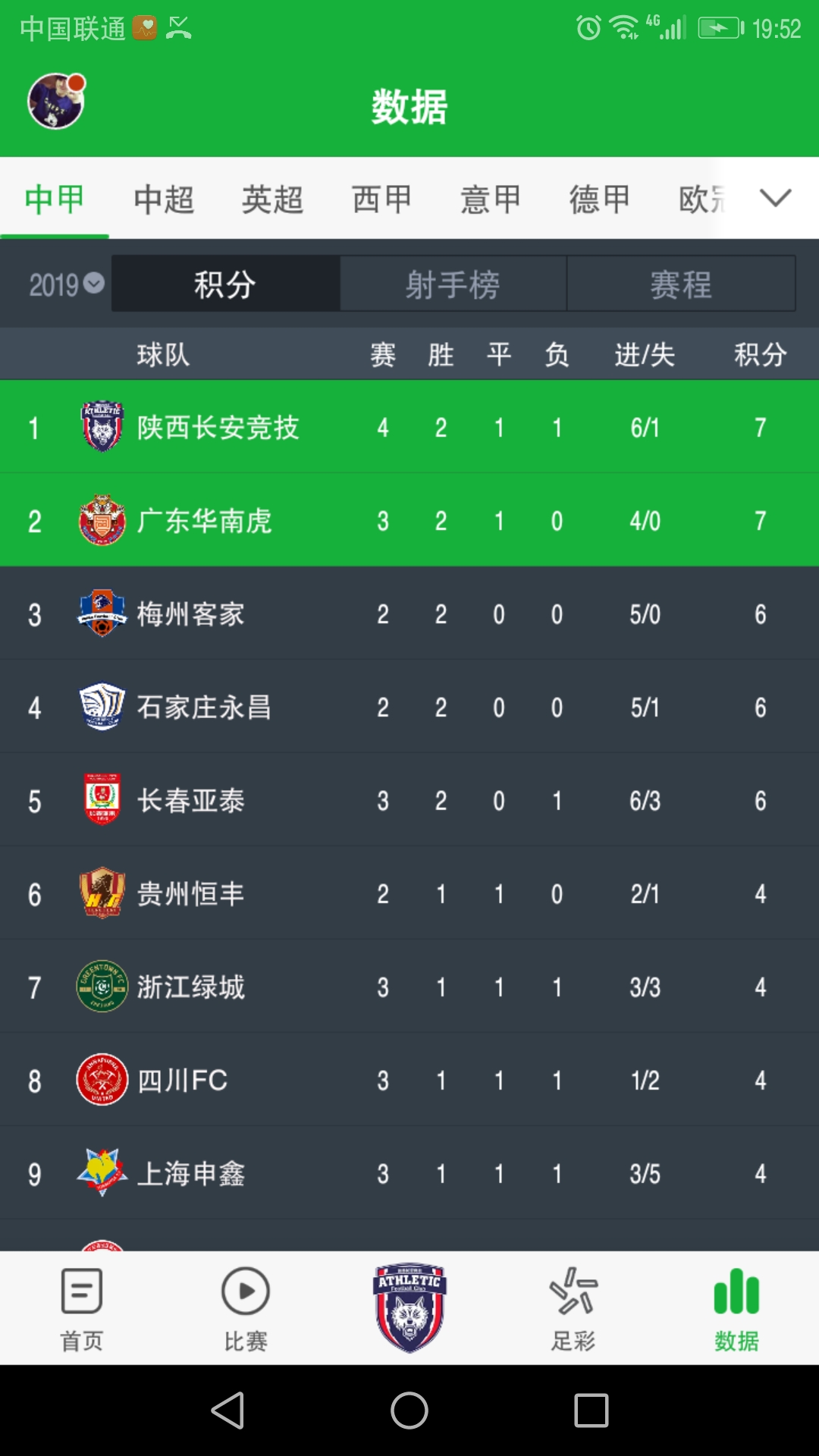
Task: Open the 足彩 lottery icon
Action: point(573,1291)
